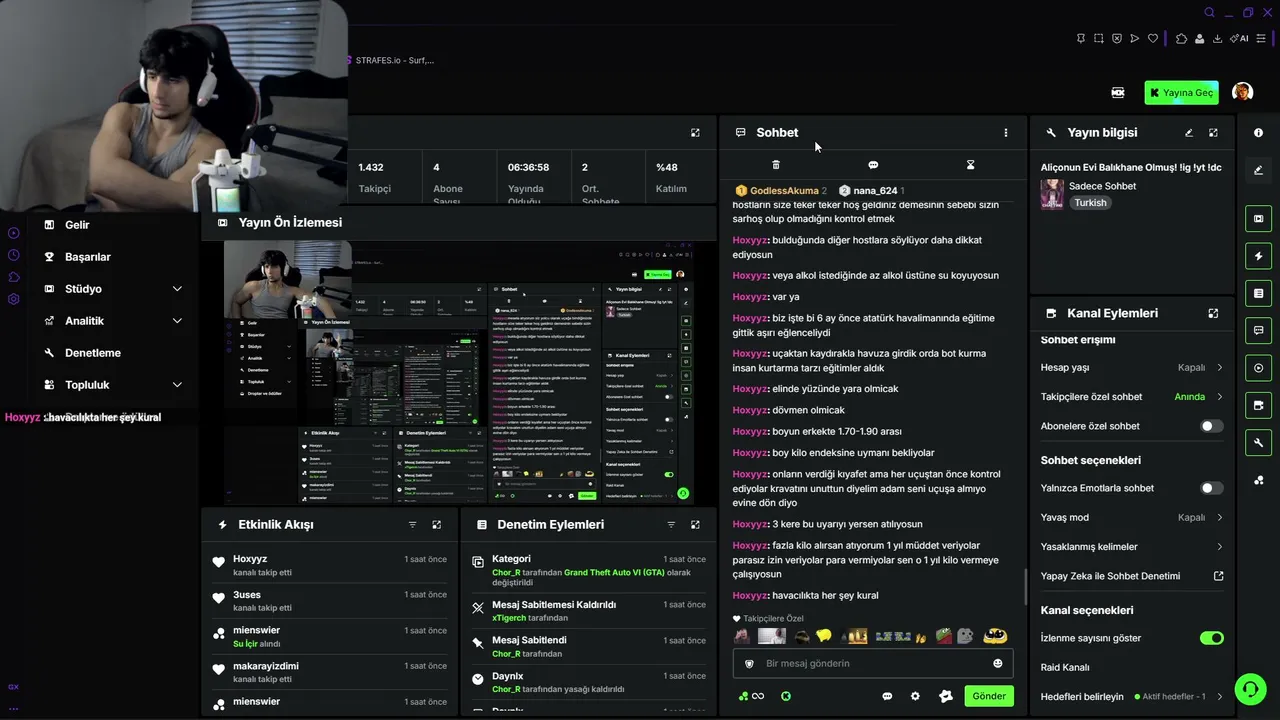Send message with Gönder button
The height and width of the screenshot is (720, 1280).
point(988,696)
